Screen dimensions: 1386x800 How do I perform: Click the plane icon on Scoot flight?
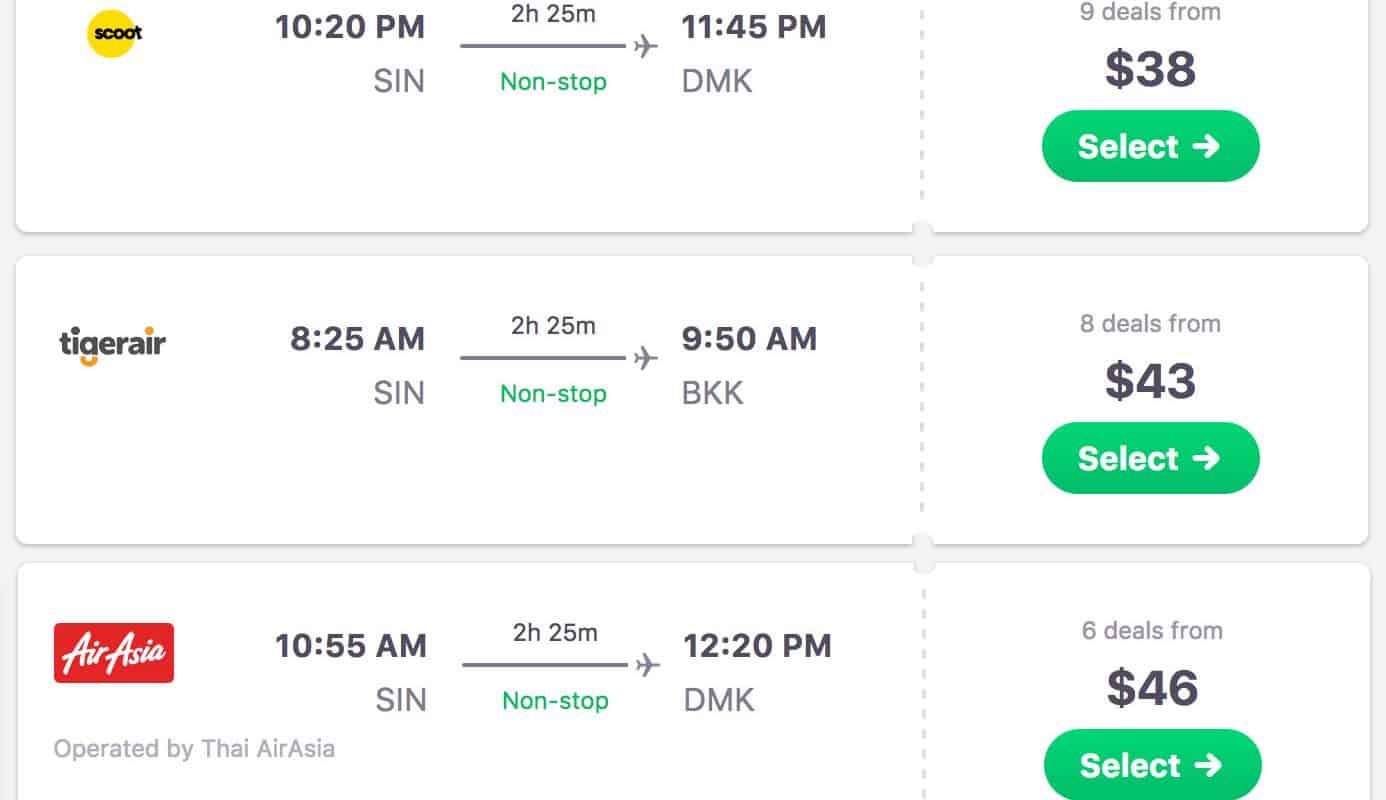[646, 46]
